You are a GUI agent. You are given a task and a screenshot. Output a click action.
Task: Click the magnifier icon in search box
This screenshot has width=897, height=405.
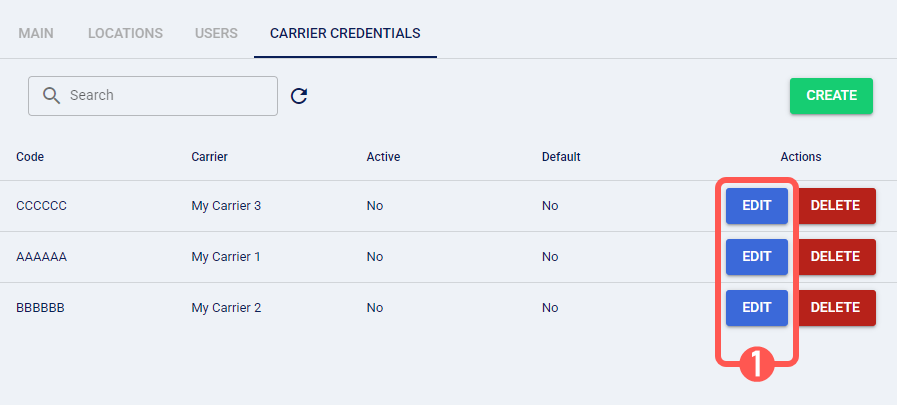coord(52,96)
